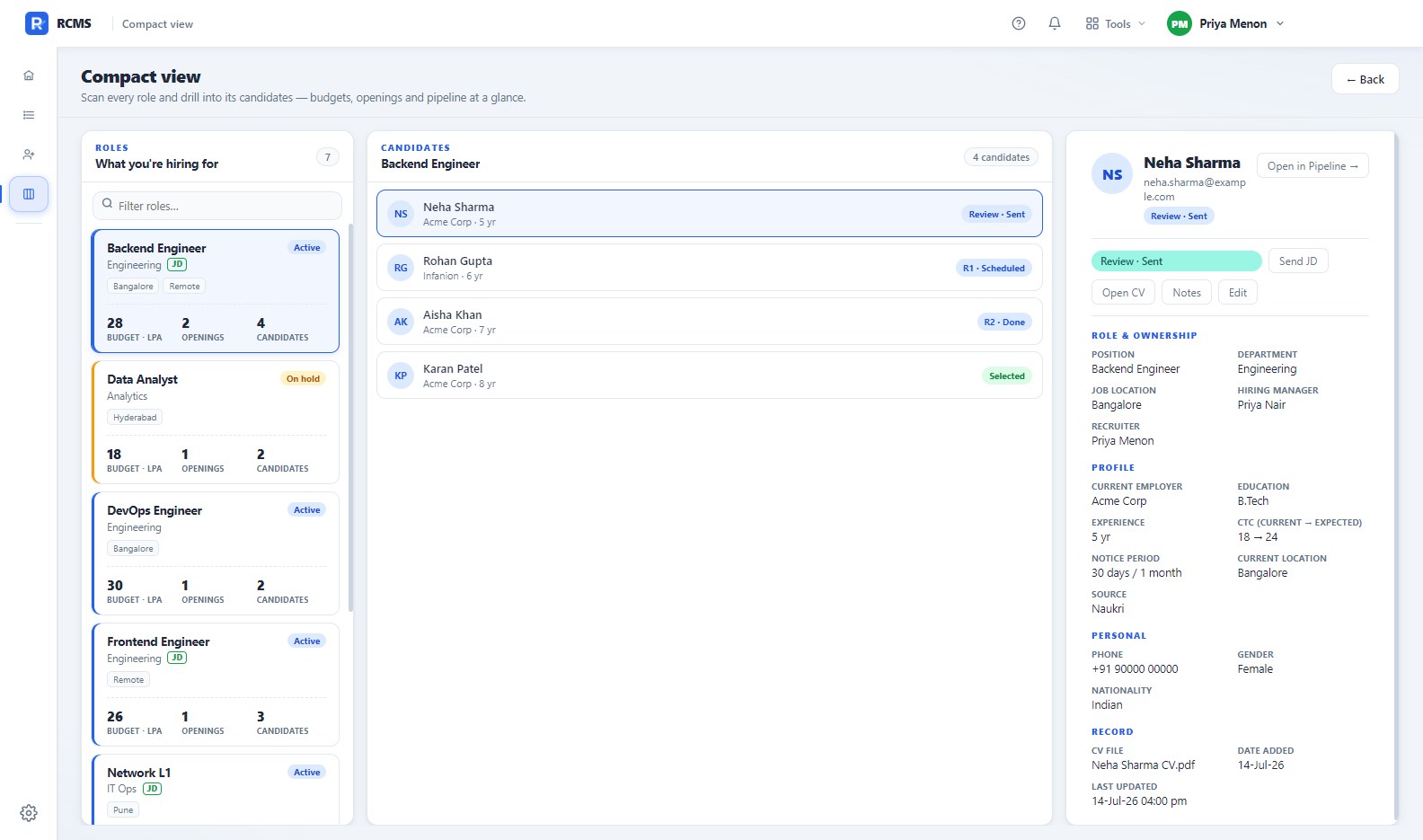1423x840 pixels.
Task: Open the candidate's CV with Open CV
Action: [x=1123, y=293]
